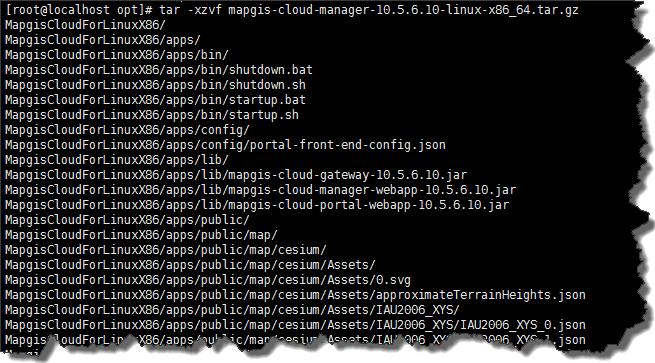
Task: Click the apps/config/ directory line
Action: tap(127, 130)
